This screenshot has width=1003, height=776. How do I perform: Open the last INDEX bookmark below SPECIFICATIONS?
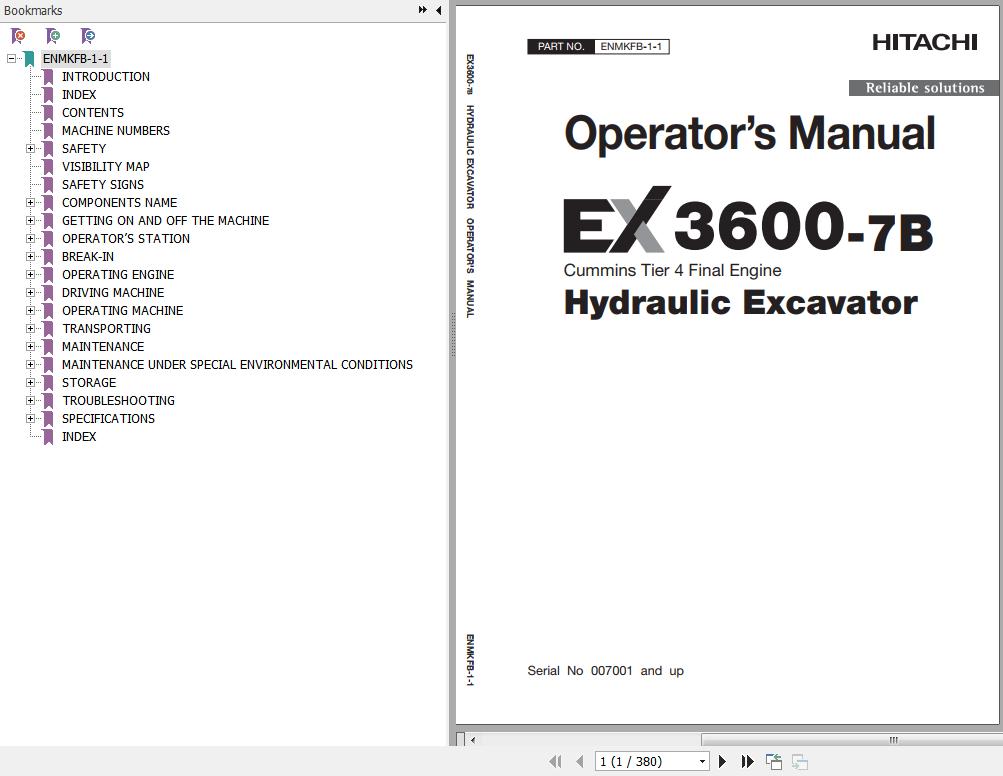click(79, 436)
